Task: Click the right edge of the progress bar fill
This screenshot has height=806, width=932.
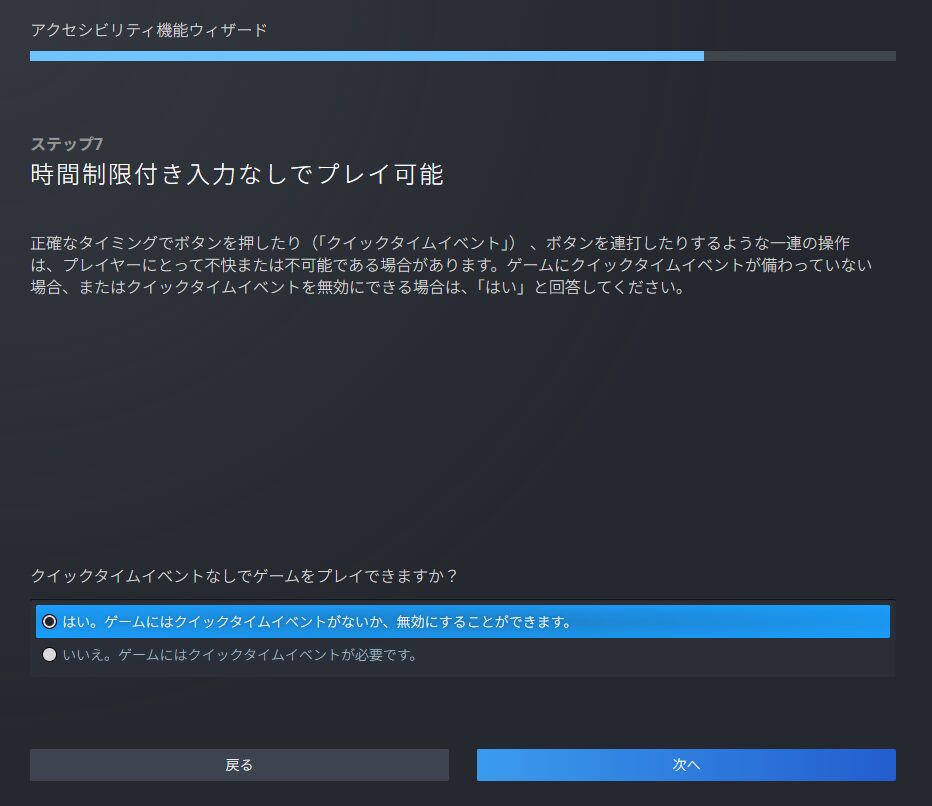Action: tap(701, 56)
